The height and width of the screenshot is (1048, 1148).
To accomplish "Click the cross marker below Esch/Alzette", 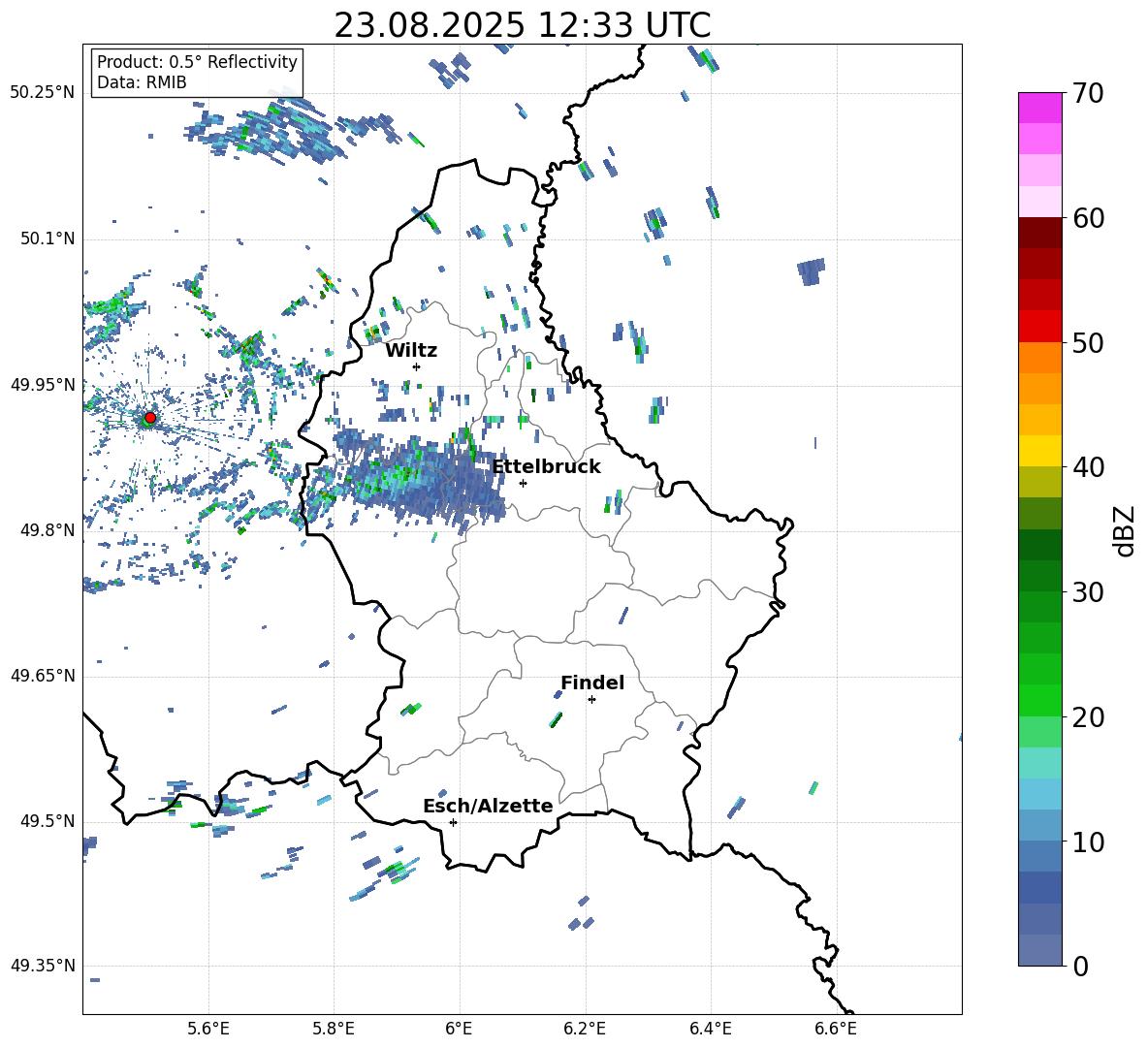I will pos(453,822).
